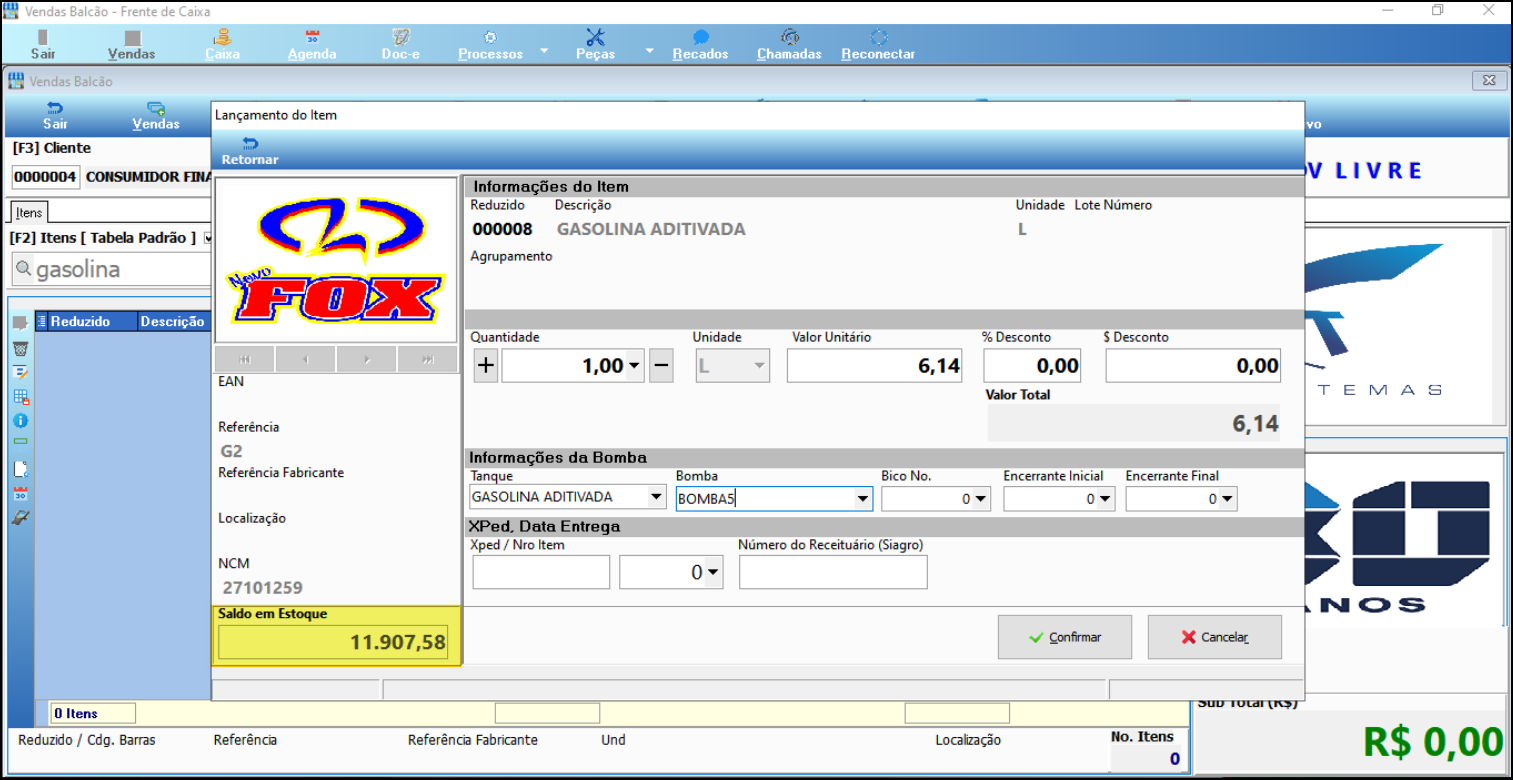Click the document page sidebar icon
This screenshot has width=1513, height=780.
[20, 468]
